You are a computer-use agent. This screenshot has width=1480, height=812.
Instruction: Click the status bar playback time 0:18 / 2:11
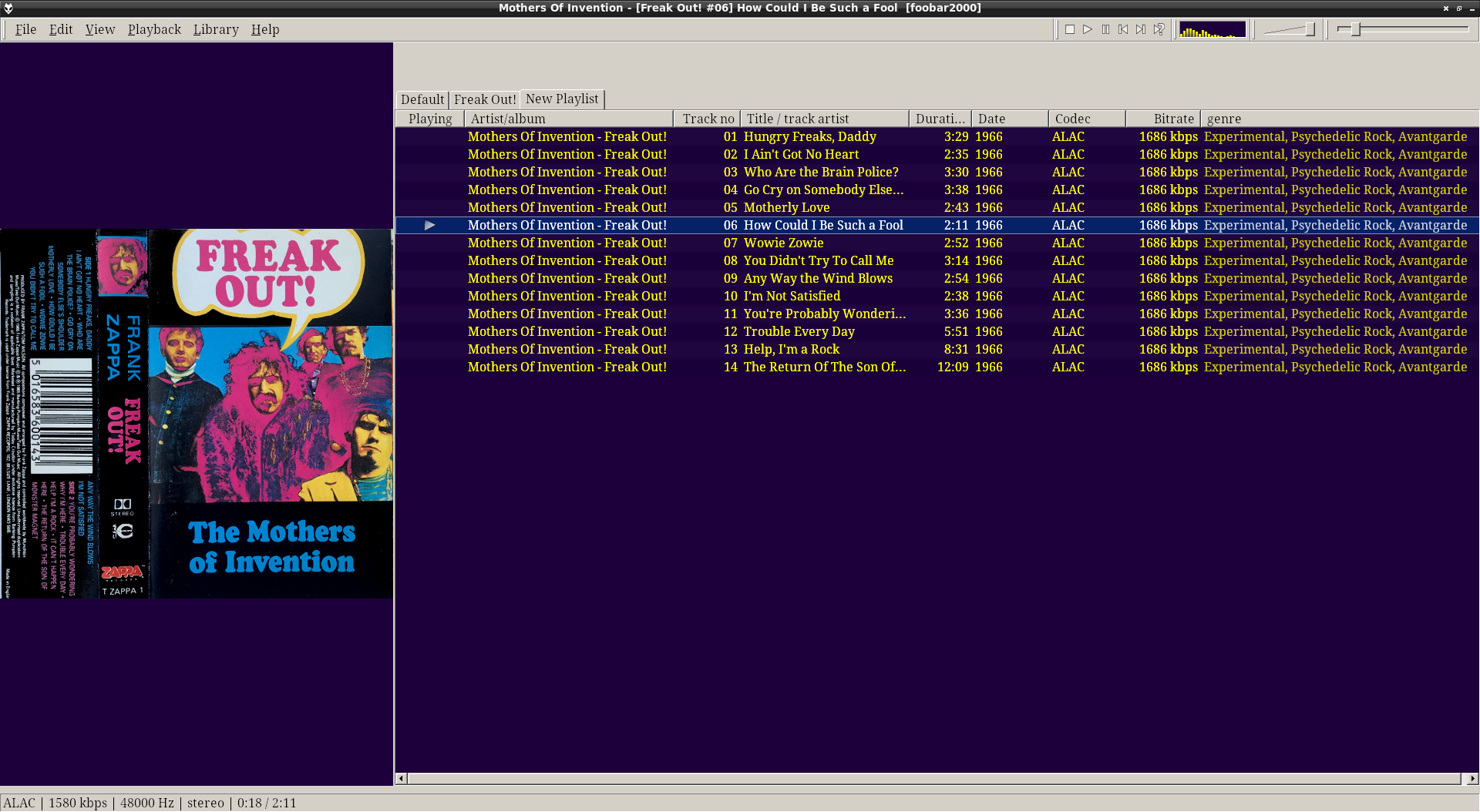point(267,803)
